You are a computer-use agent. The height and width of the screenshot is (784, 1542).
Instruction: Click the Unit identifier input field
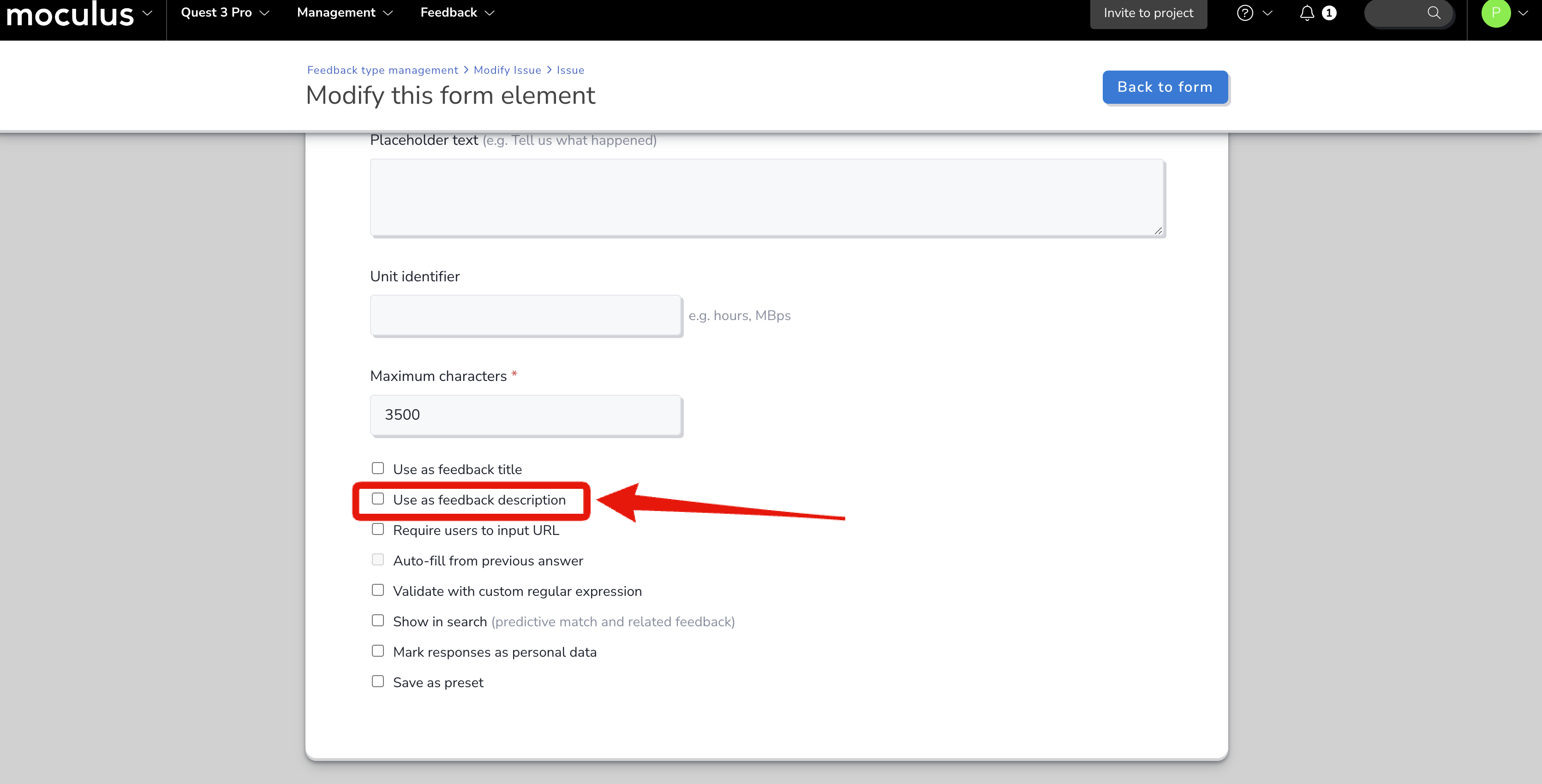(526, 315)
